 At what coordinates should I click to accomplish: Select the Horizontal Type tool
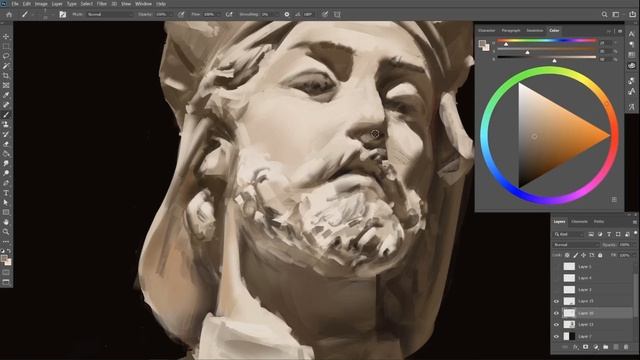coord(6,193)
